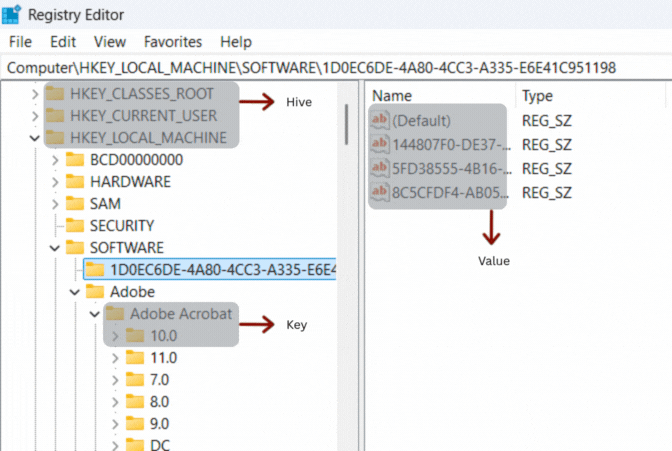Sort values by the Name column header
This screenshot has width=672, height=451.
[392, 96]
